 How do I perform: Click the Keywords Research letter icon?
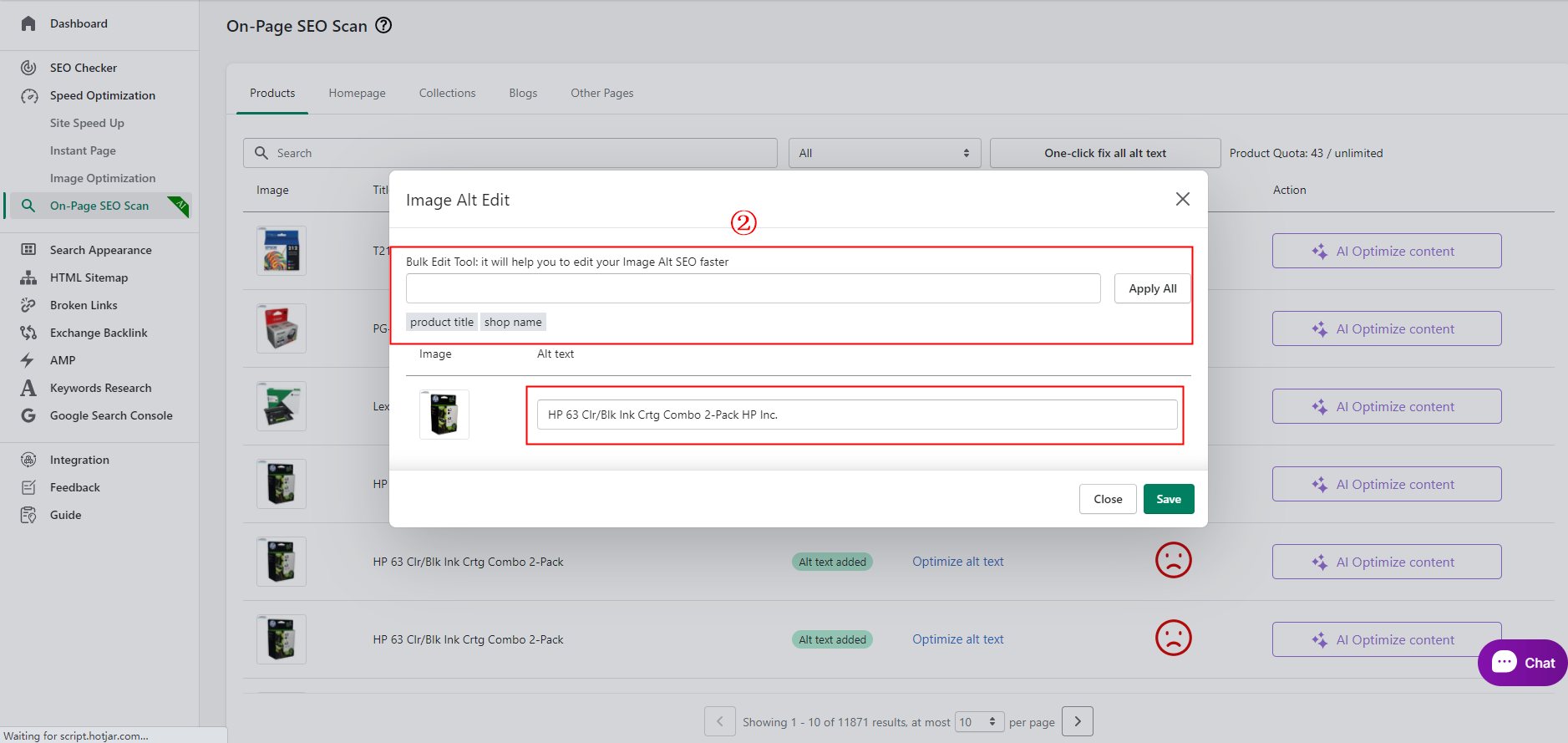tap(28, 388)
